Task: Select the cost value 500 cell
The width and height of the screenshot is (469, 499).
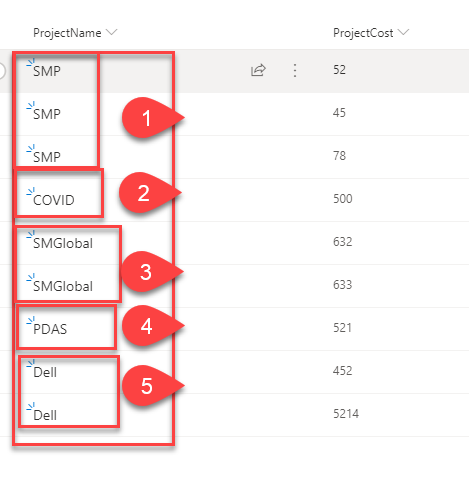Action: (x=343, y=199)
